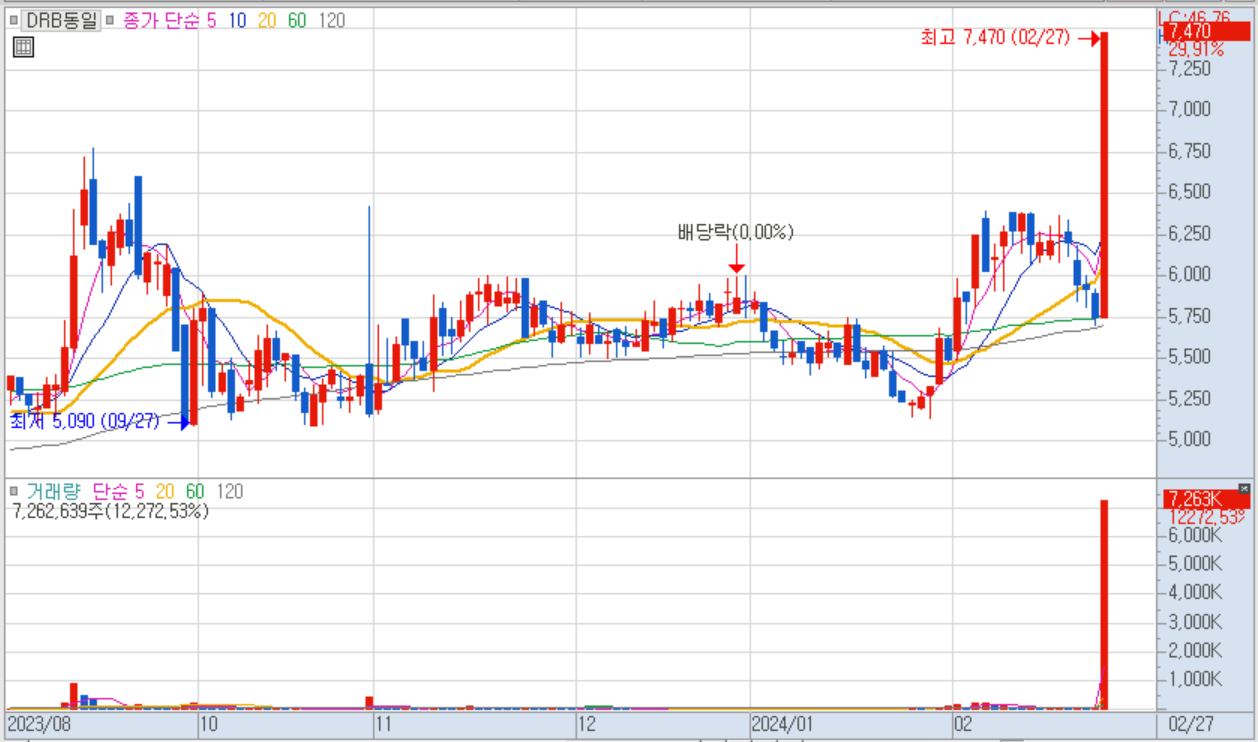1258x742 pixels.
Task: Click the small square before 거래량 label
Action: (x=14, y=492)
